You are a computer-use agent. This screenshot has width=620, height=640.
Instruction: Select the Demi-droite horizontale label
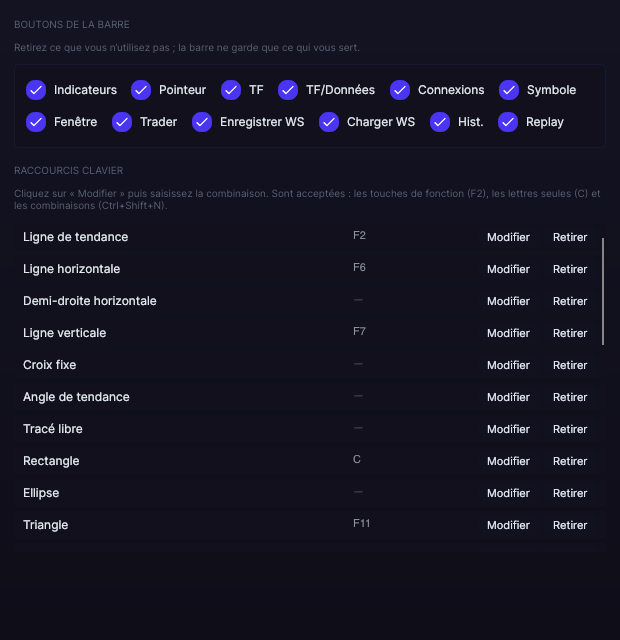pos(90,301)
